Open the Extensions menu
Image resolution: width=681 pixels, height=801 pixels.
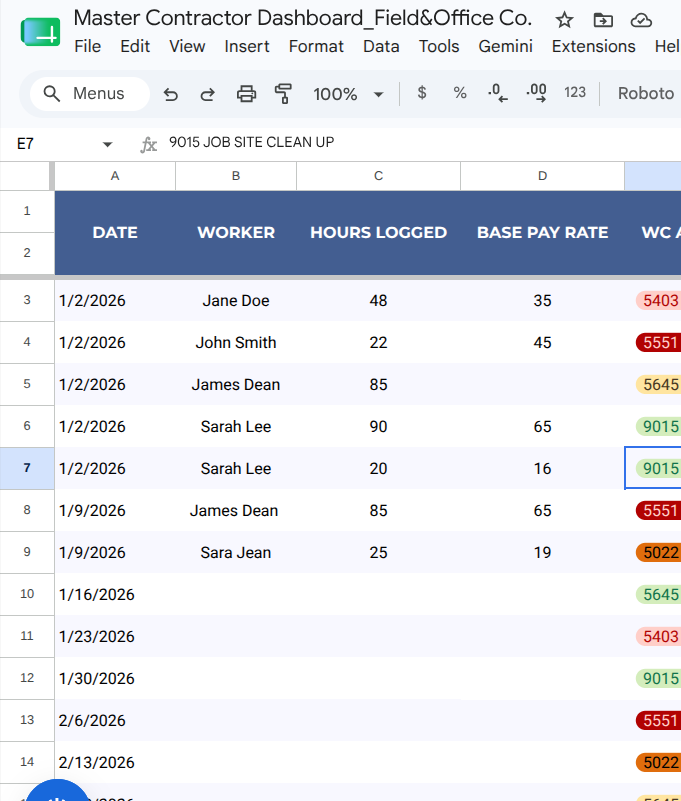coord(594,46)
